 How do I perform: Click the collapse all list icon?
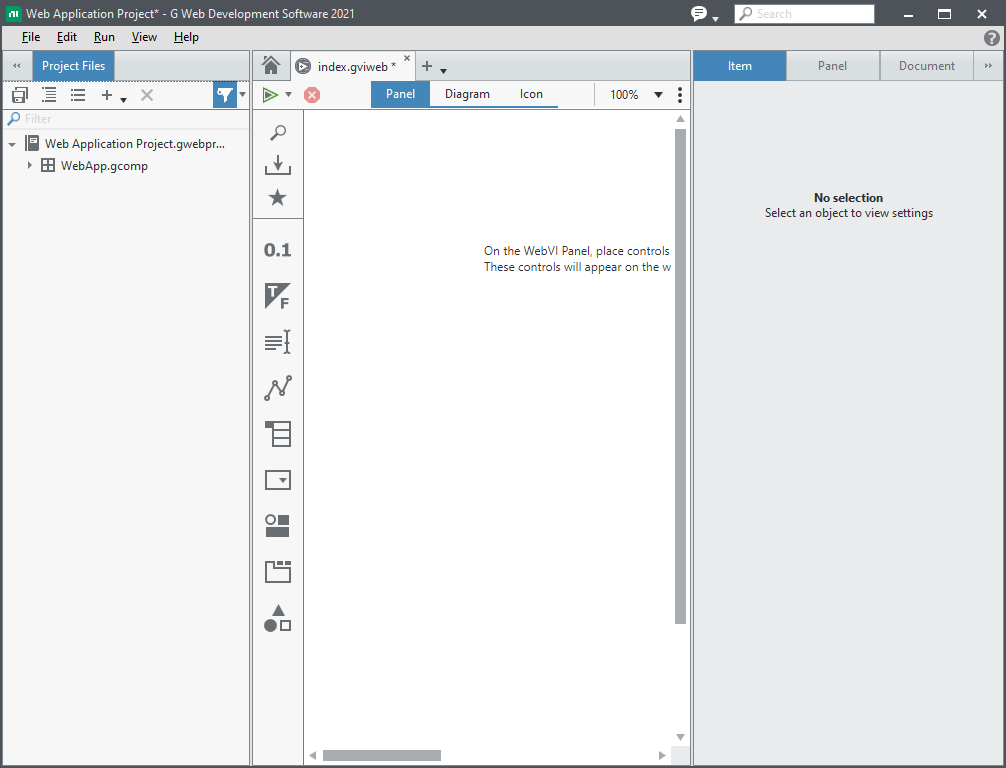tap(78, 96)
